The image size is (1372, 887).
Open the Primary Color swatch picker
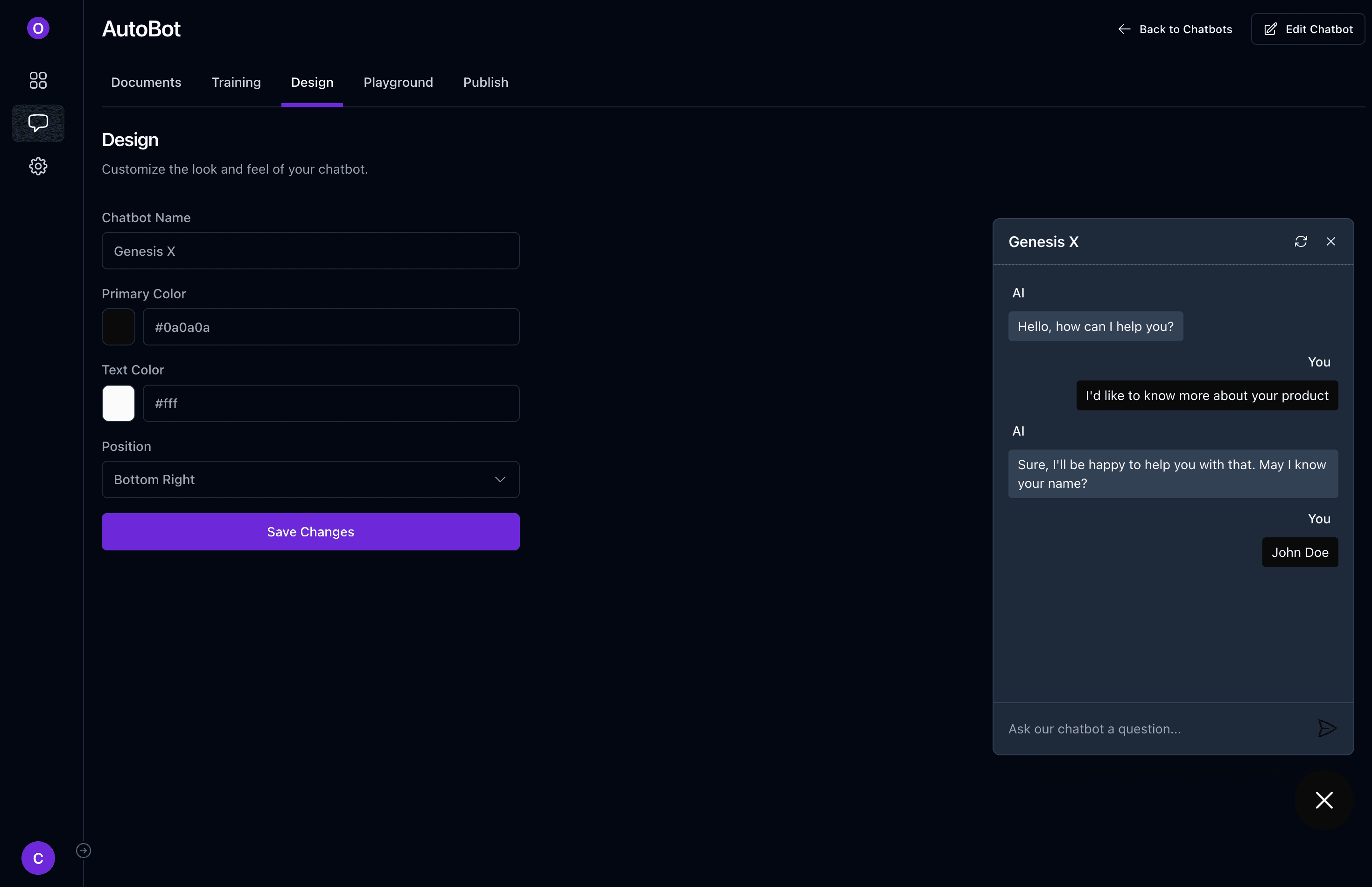click(119, 327)
